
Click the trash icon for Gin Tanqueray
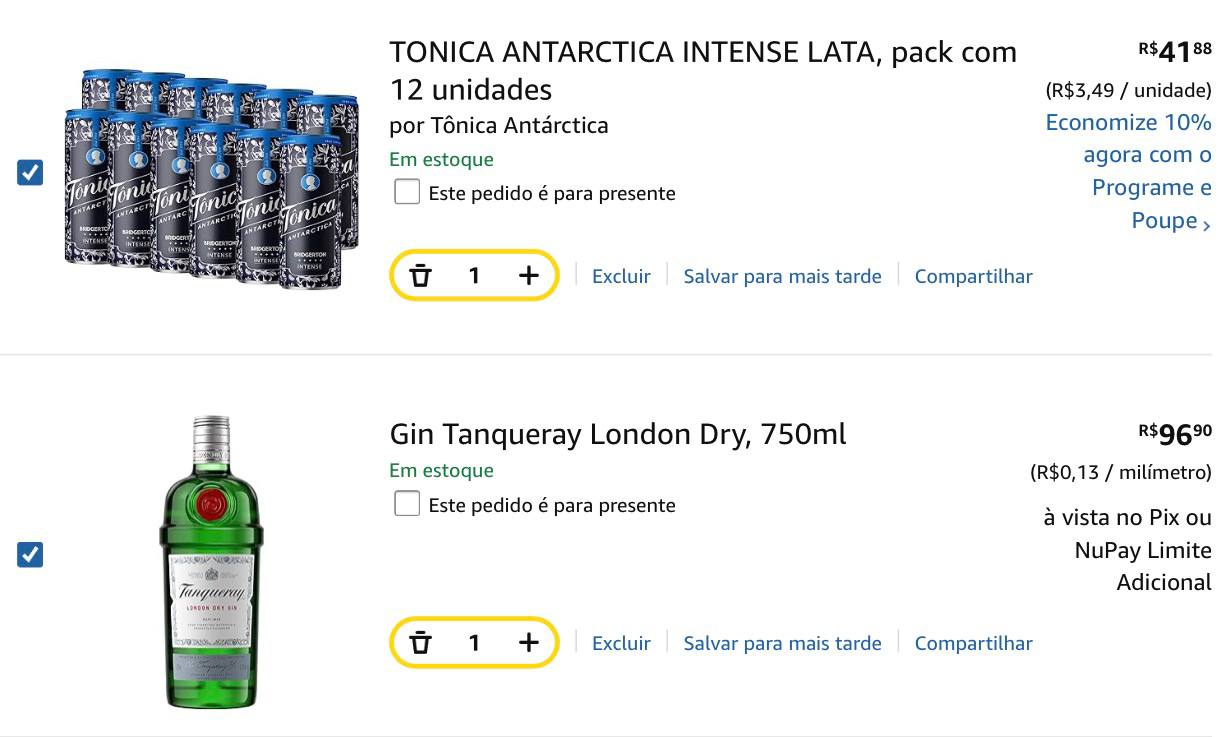tap(421, 643)
